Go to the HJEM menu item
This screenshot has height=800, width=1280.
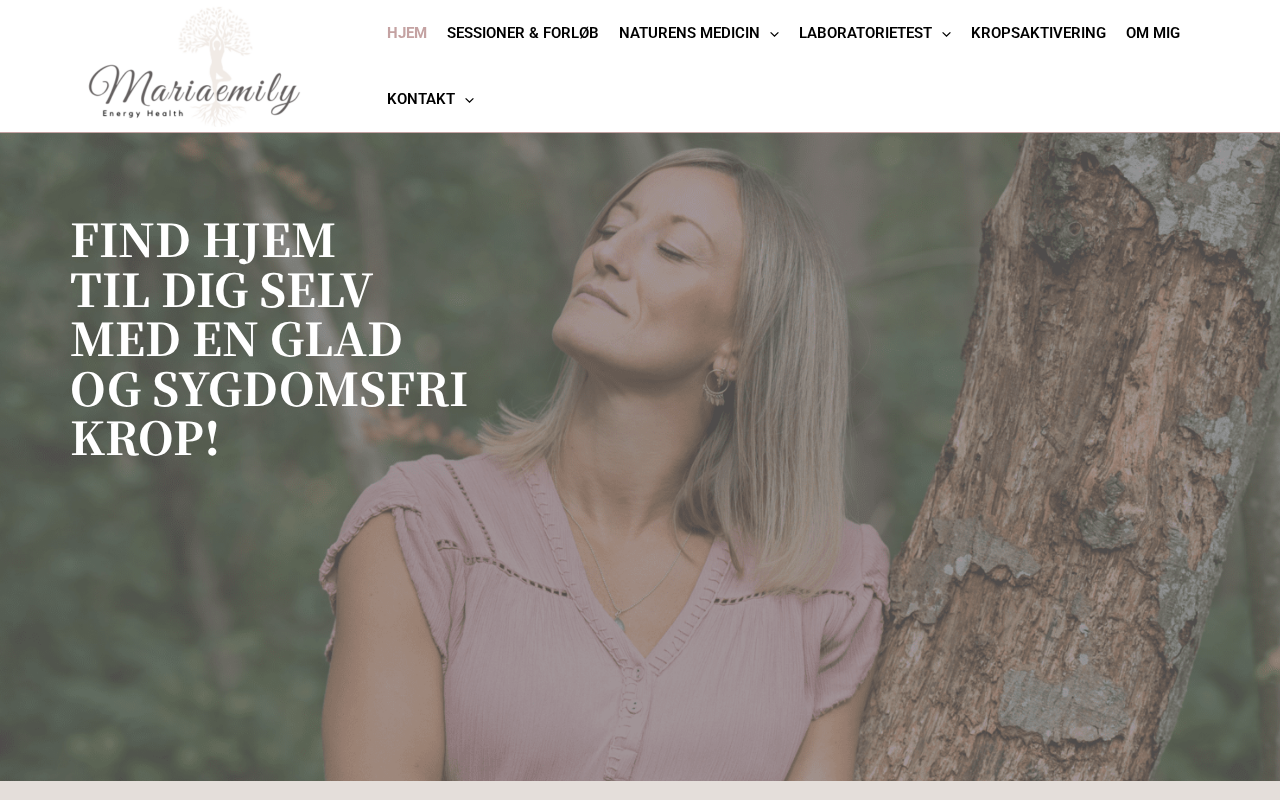click(x=407, y=33)
